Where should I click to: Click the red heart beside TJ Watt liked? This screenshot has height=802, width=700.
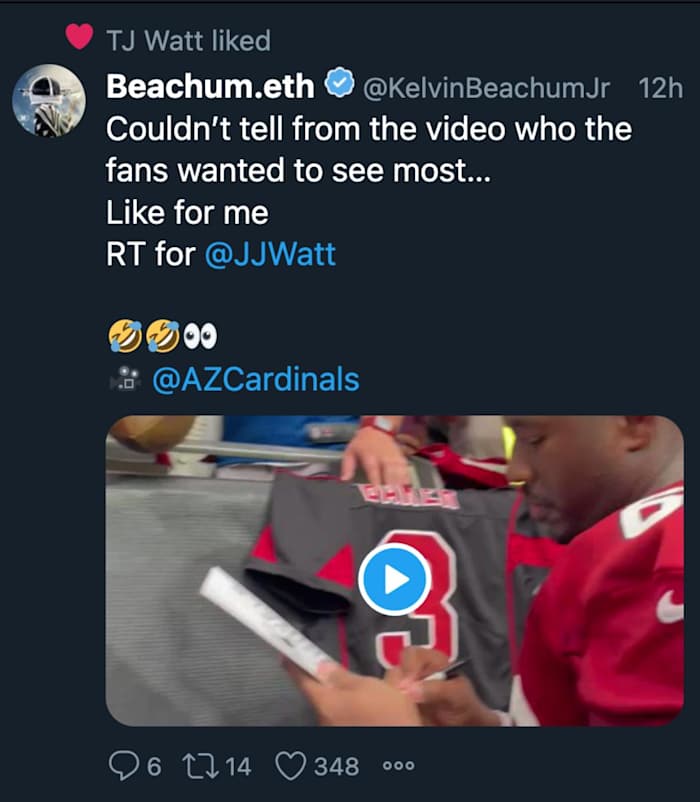point(79,38)
